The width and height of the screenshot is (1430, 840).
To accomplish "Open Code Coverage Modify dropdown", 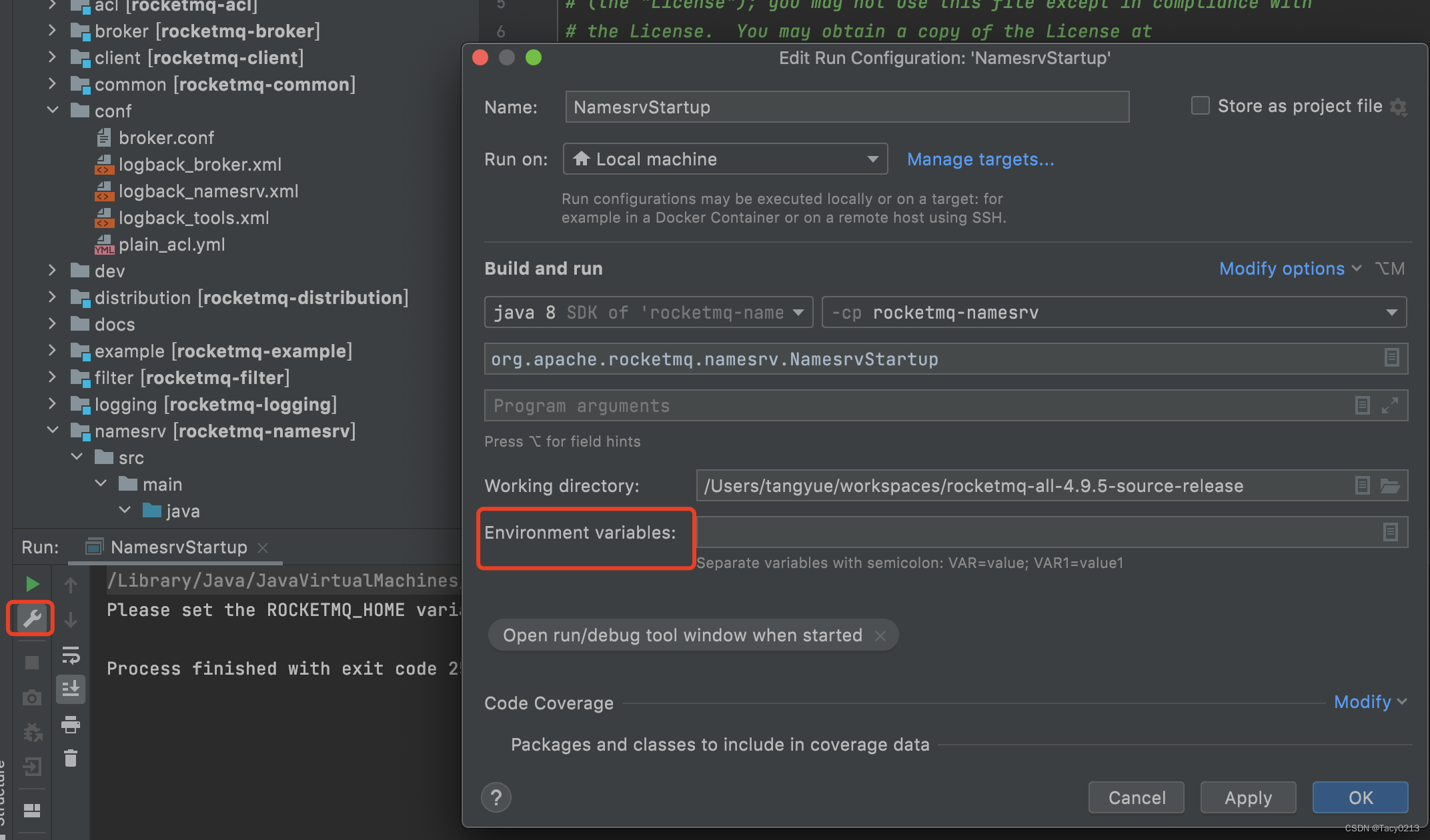I will [x=1370, y=702].
